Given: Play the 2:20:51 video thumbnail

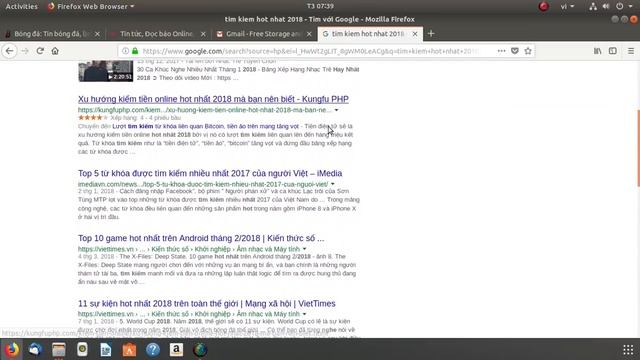Looking at the screenshot, I should pyautogui.click(x=106, y=71).
